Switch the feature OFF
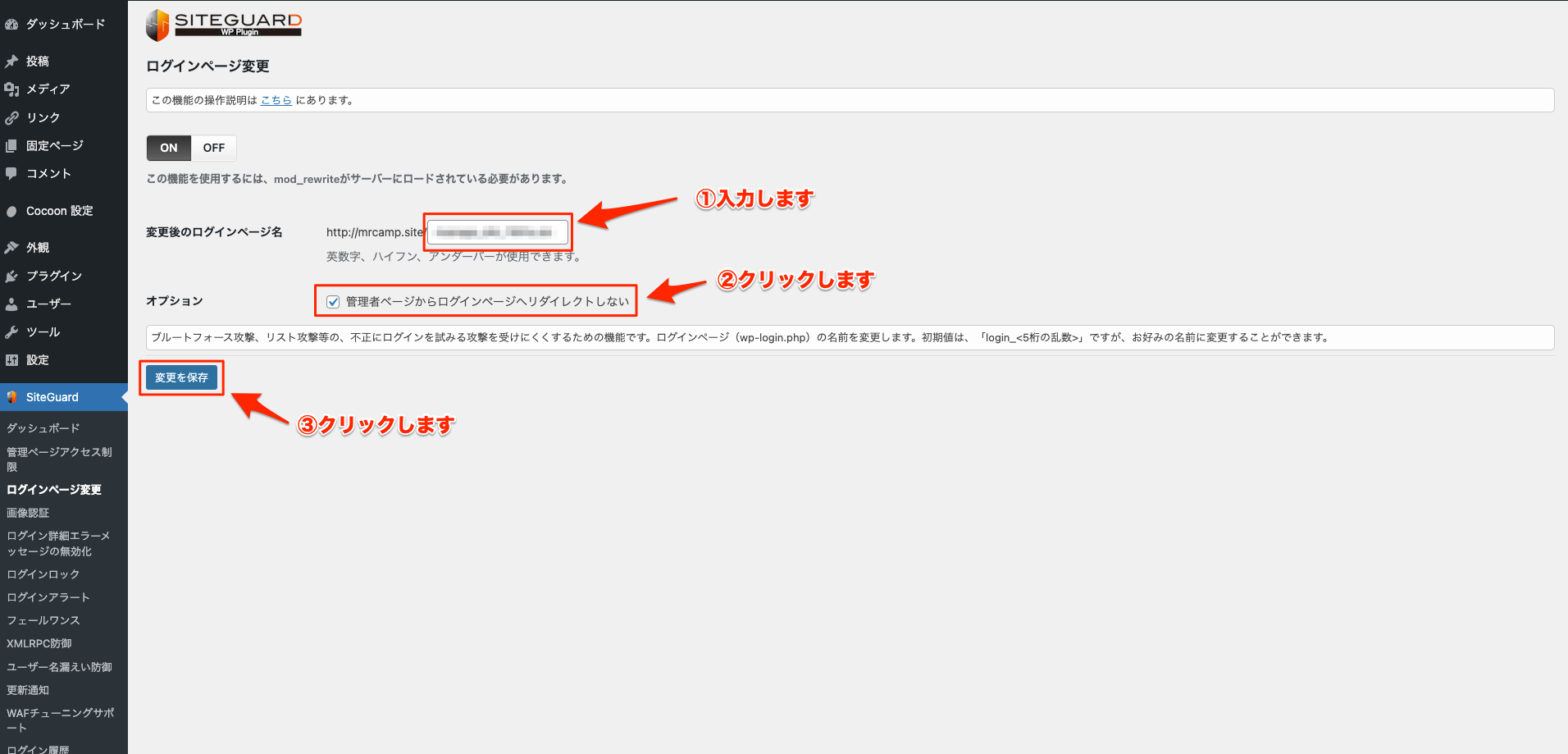This screenshot has height=754, width=1568. click(x=213, y=148)
